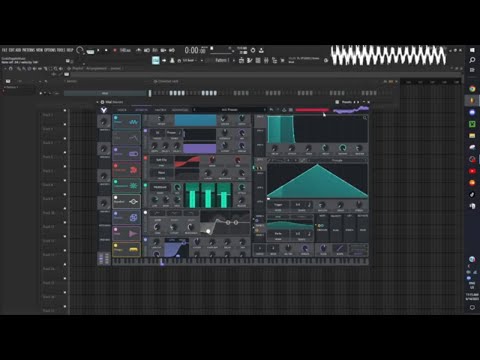Go to previous preset arrow in Vital

[x=194, y=110]
